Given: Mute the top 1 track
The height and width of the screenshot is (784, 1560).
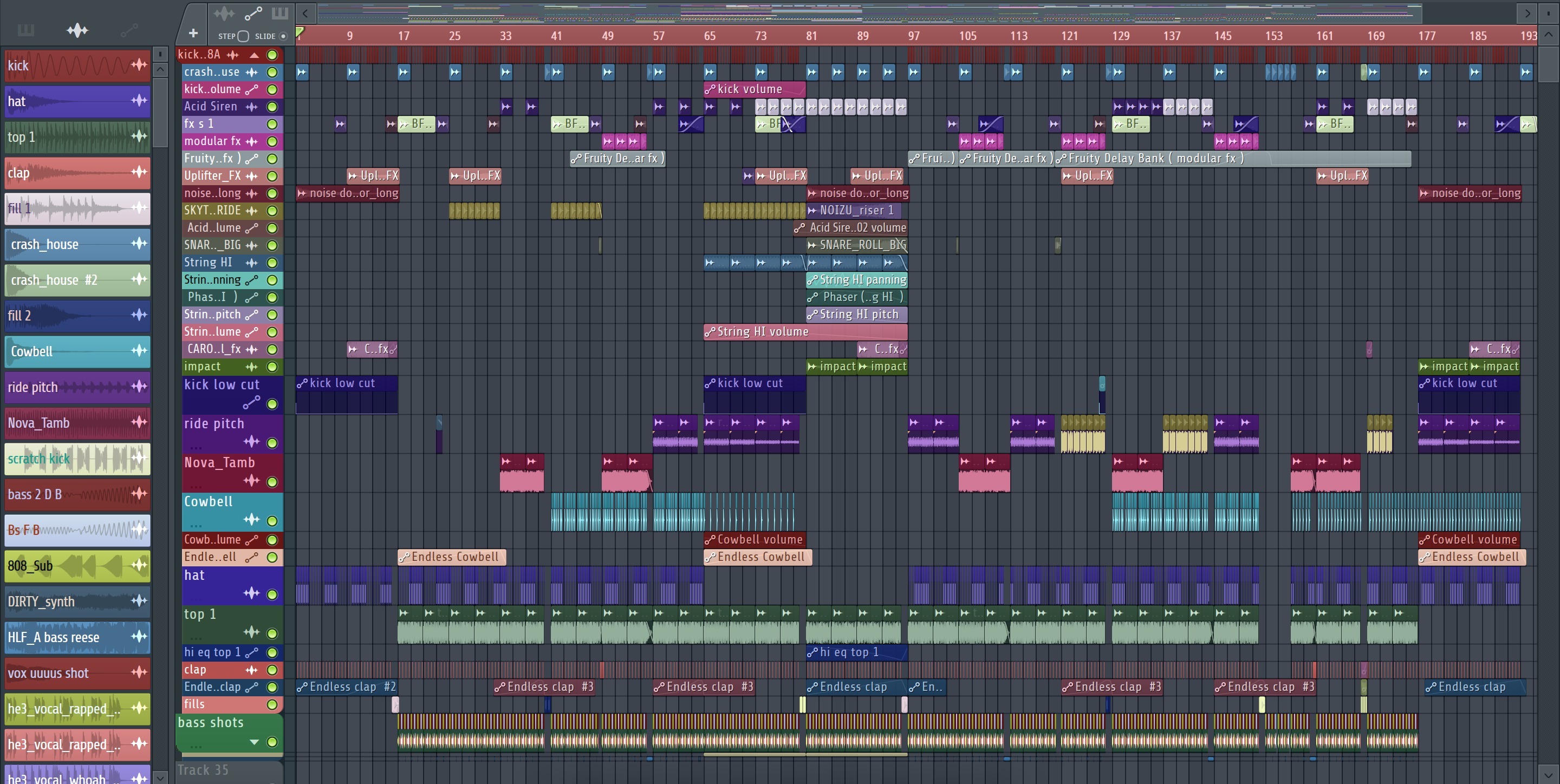Looking at the screenshot, I should pos(272,633).
